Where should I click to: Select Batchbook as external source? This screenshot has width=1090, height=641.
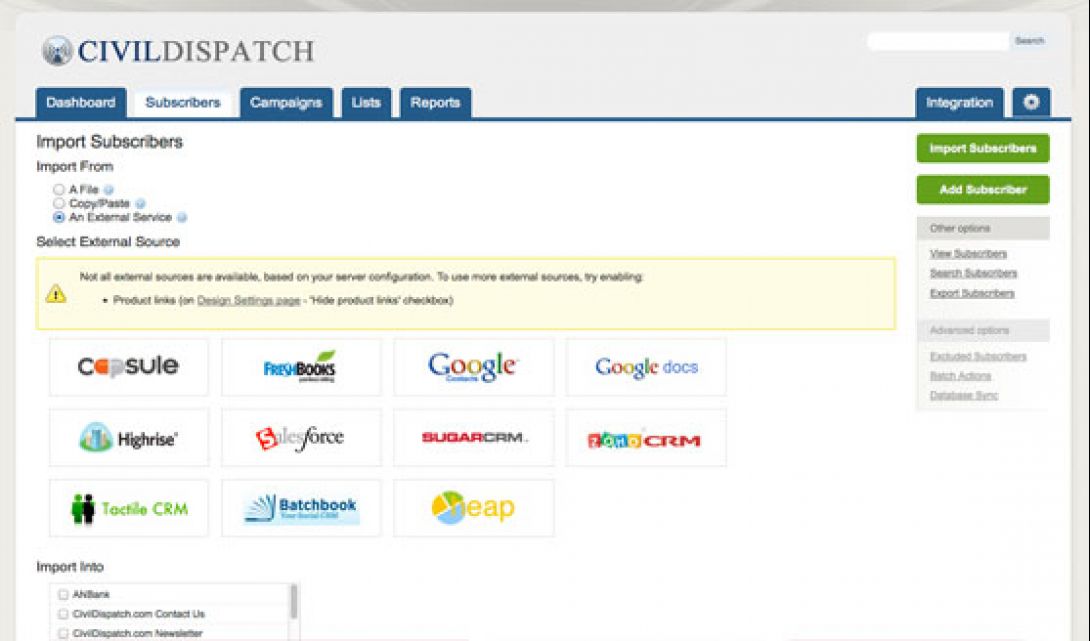301,508
